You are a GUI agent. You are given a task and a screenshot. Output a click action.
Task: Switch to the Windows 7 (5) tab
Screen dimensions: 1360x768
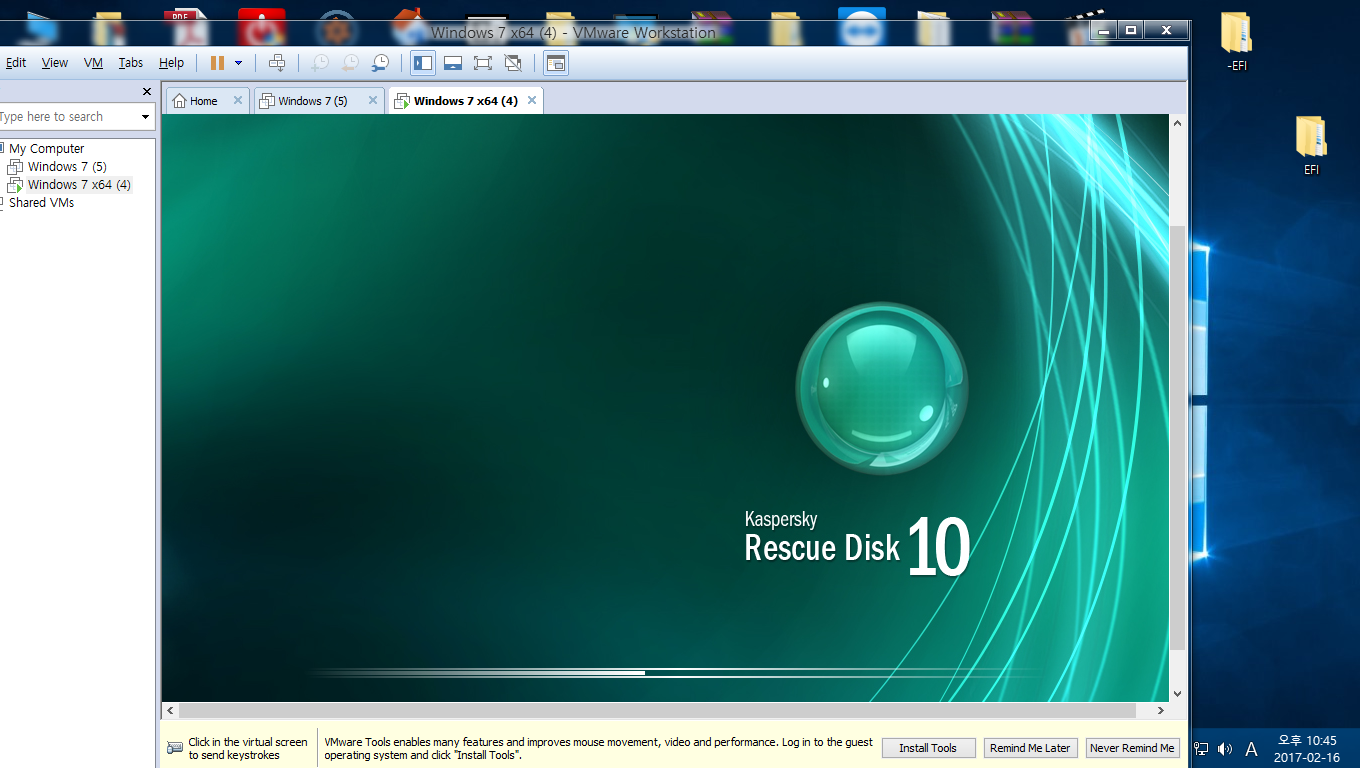click(318, 100)
